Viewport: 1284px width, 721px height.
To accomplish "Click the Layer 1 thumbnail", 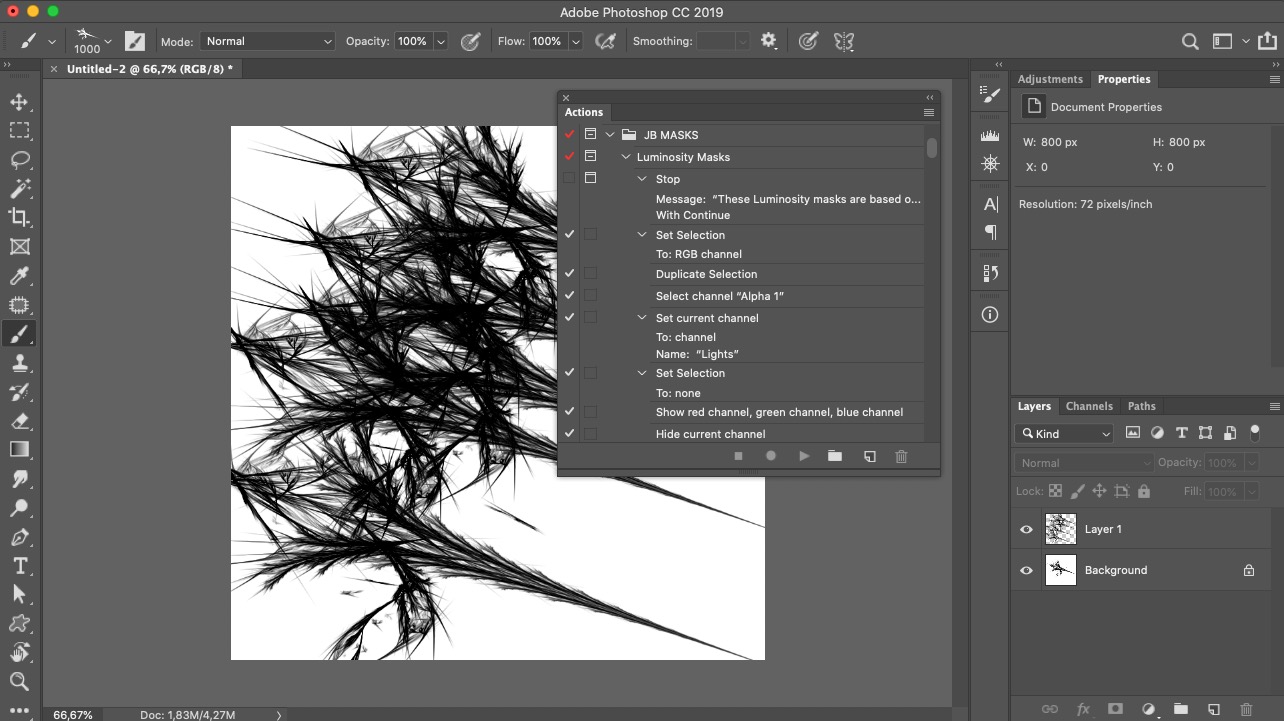I will coord(1060,529).
